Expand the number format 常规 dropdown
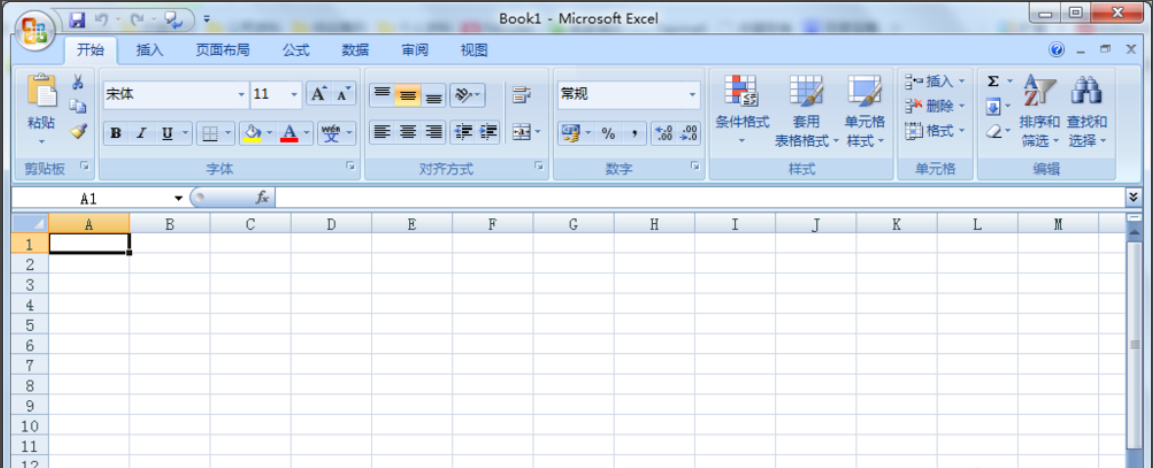The height and width of the screenshot is (468, 1153). pyautogui.click(x=693, y=95)
